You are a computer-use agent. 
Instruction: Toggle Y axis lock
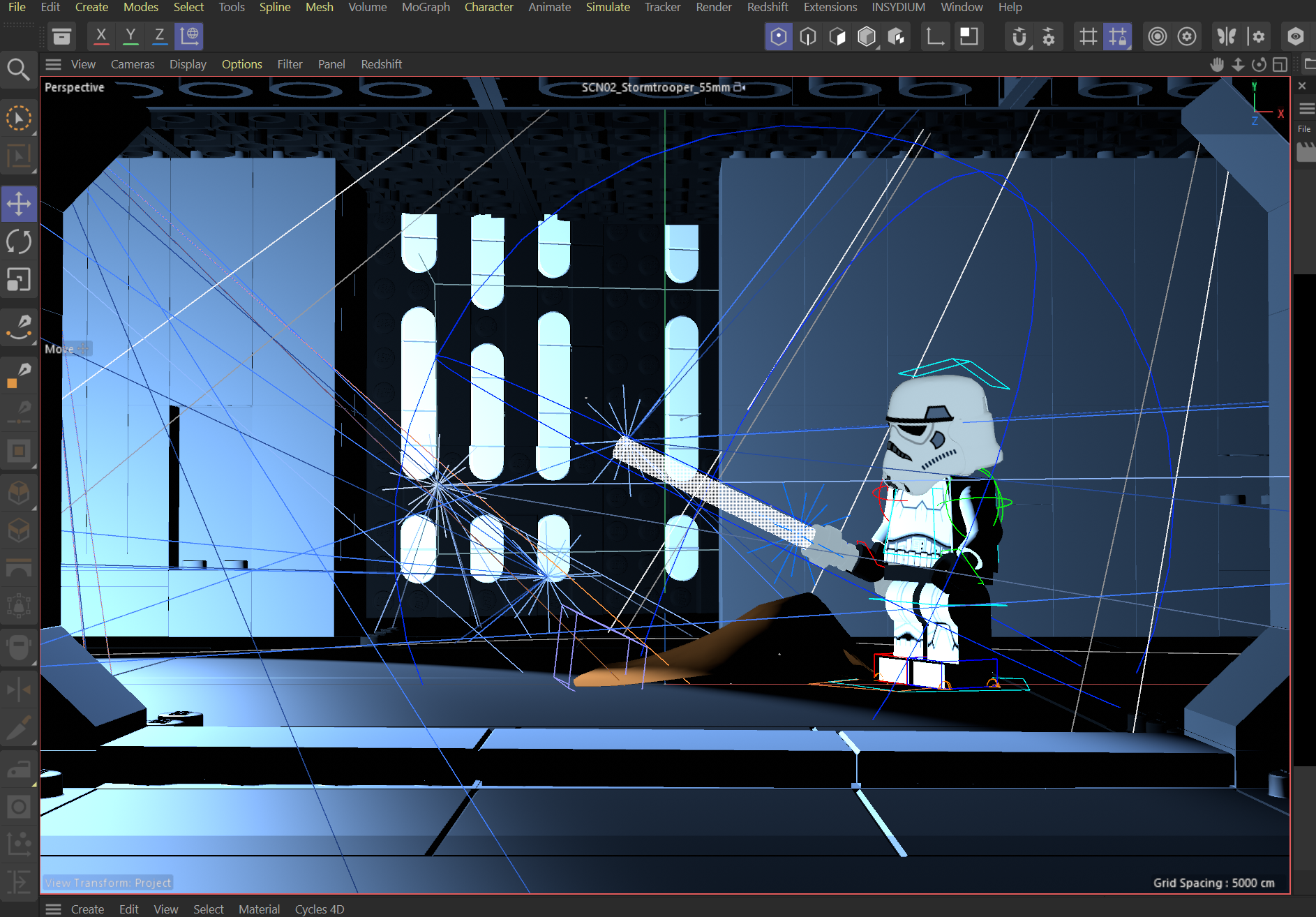click(x=130, y=36)
